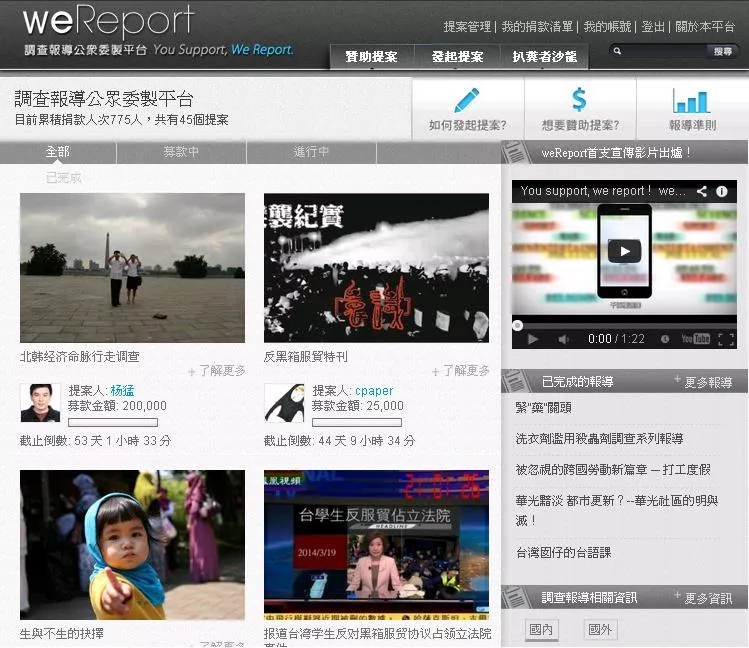
Task: Click funding progress bar for 200,000 proposal
Action: point(113,423)
